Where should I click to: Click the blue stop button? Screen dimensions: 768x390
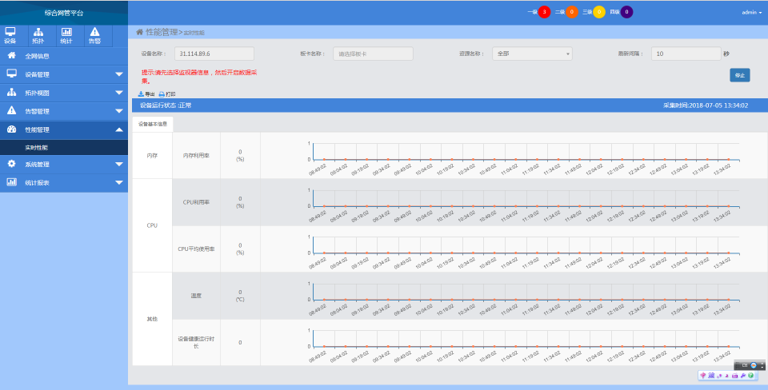[x=740, y=75]
